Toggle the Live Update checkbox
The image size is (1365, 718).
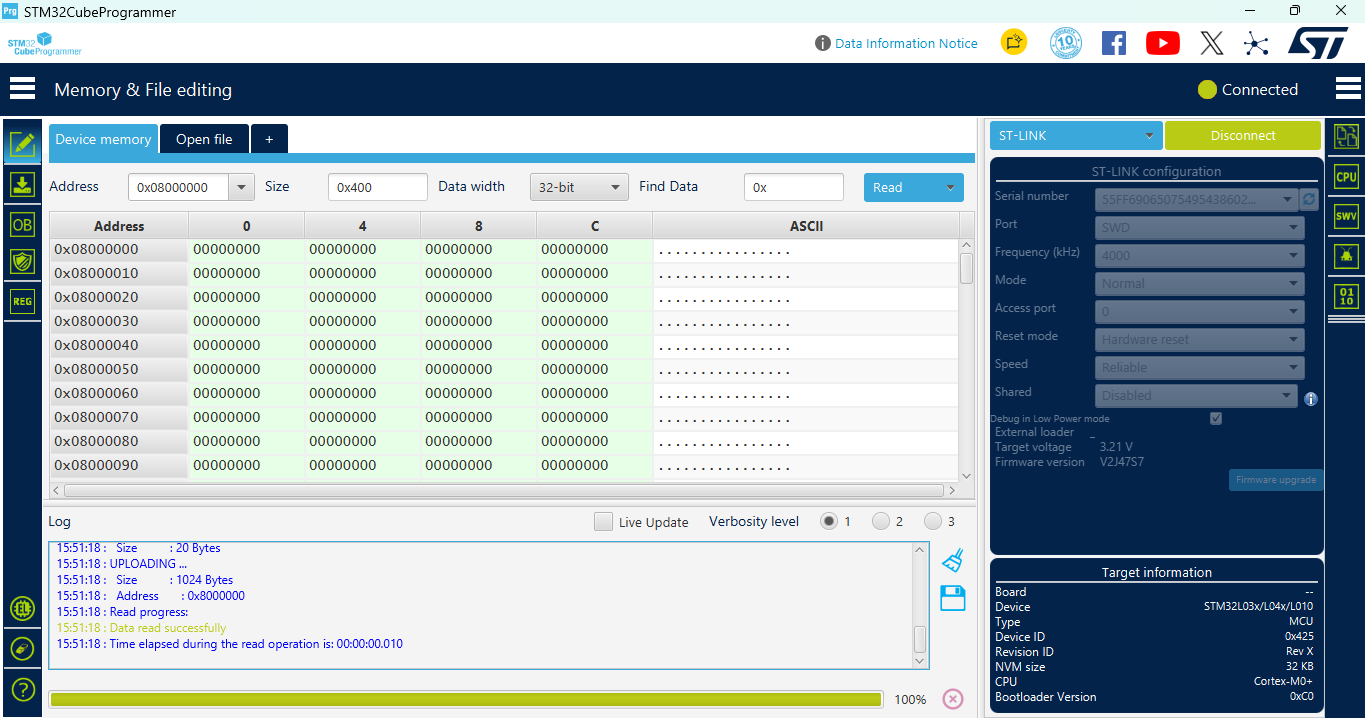603,521
